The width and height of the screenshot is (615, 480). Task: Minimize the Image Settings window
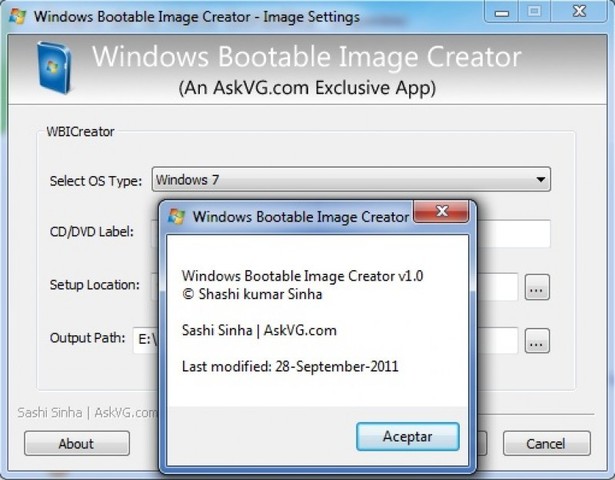click(x=502, y=12)
